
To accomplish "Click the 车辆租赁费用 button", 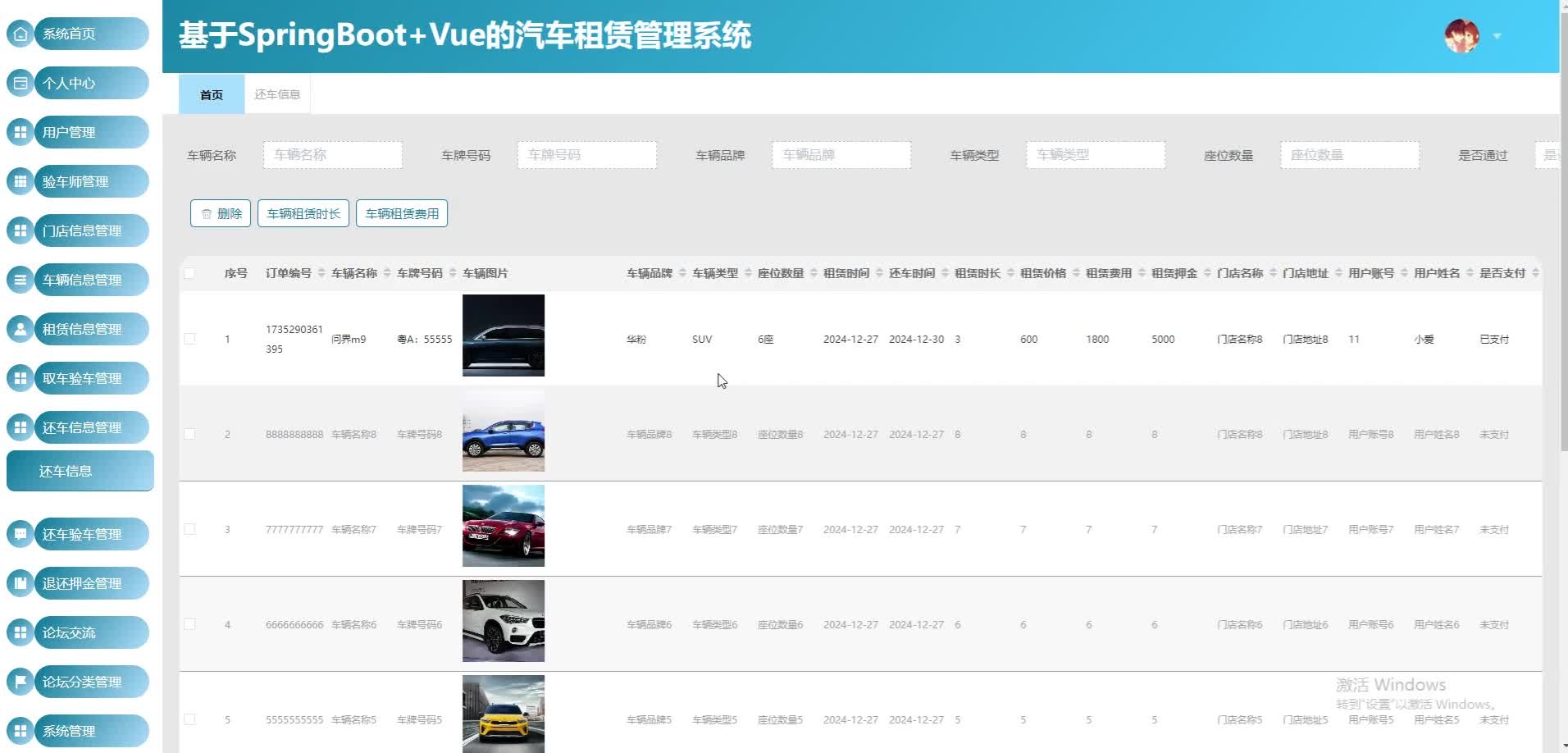I will click(402, 213).
